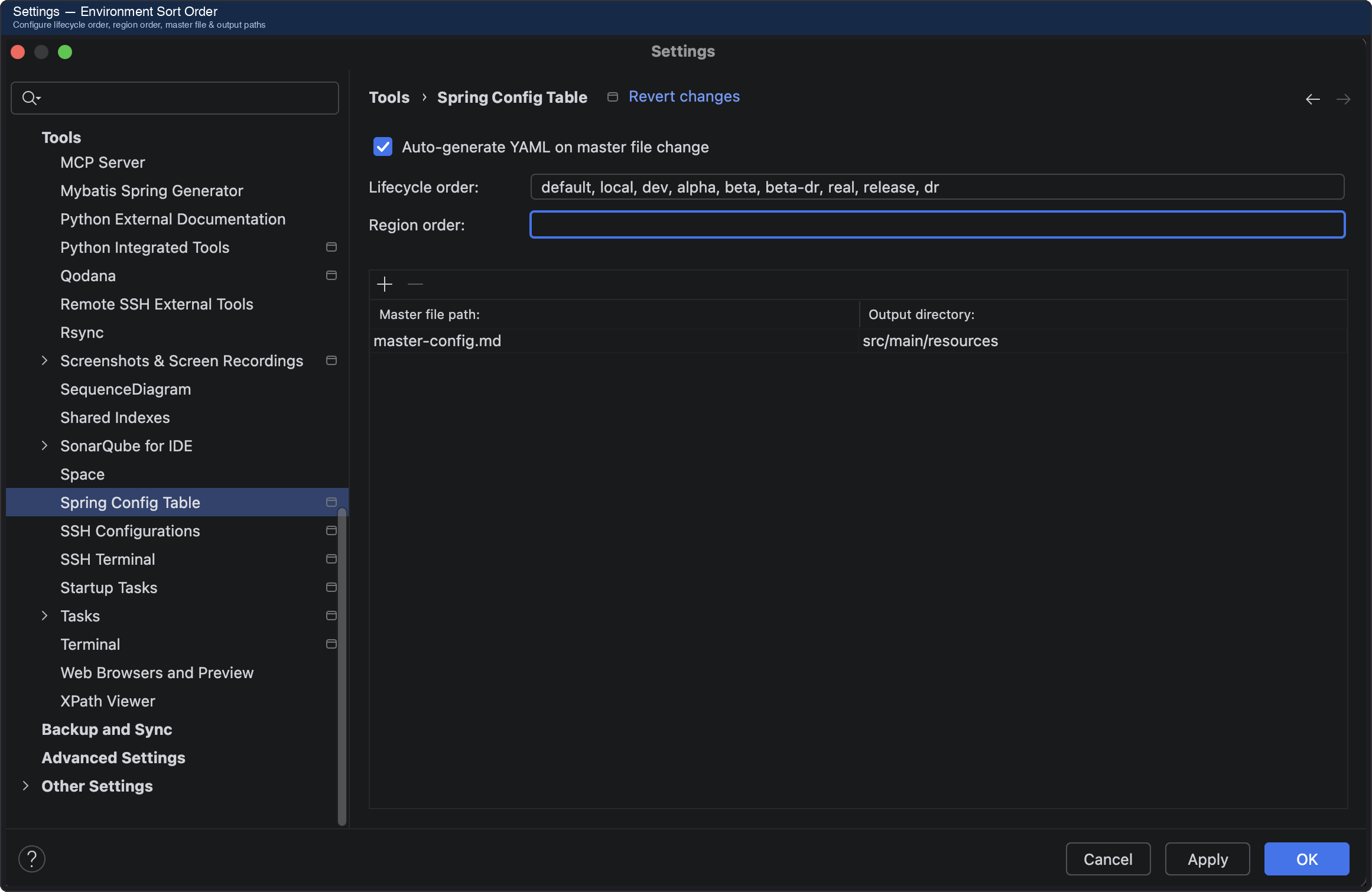The height and width of the screenshot is (892, 1372).
Task: Expand the Tasks tree node
Action: click(44, 616)
